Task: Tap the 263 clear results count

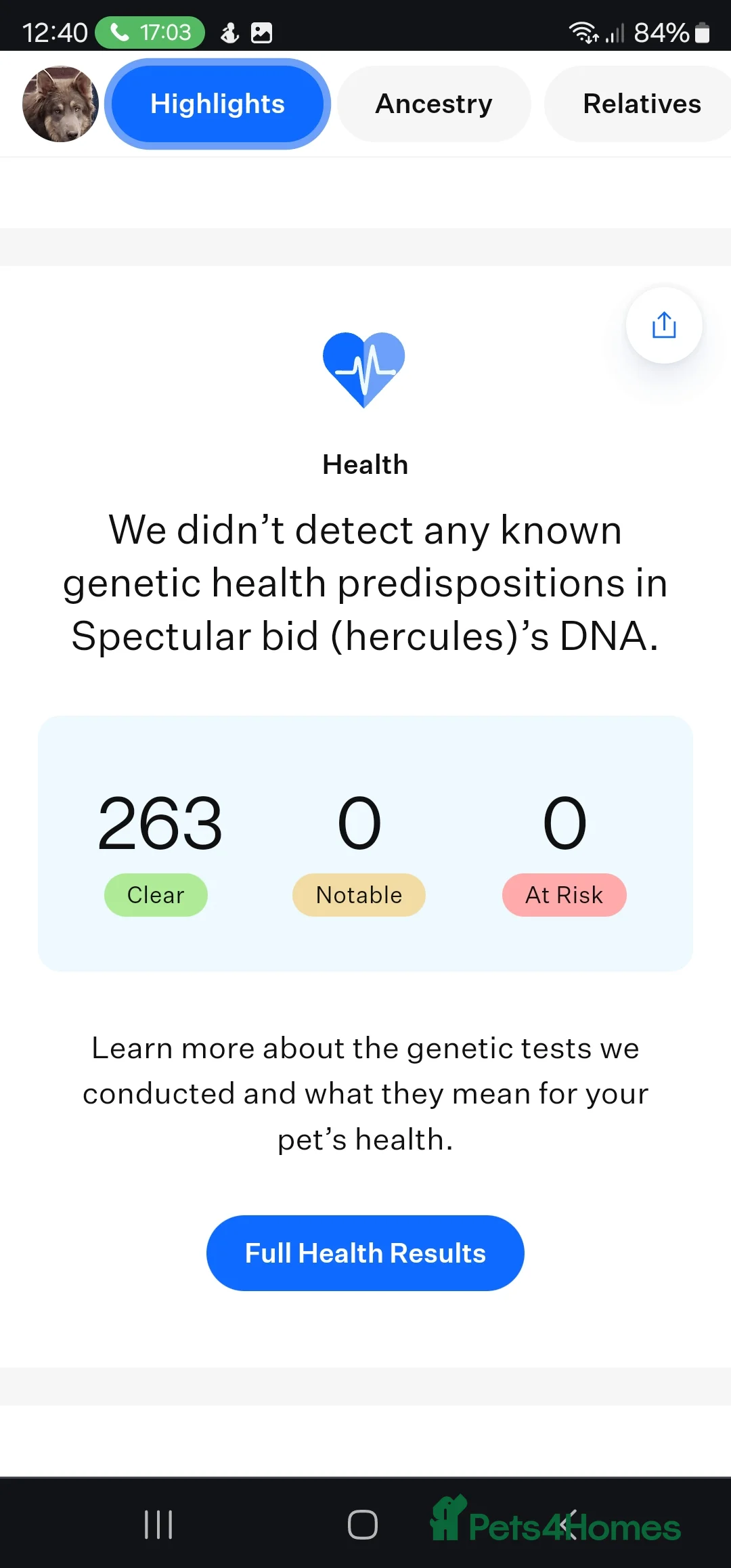Action: point(160,823)
